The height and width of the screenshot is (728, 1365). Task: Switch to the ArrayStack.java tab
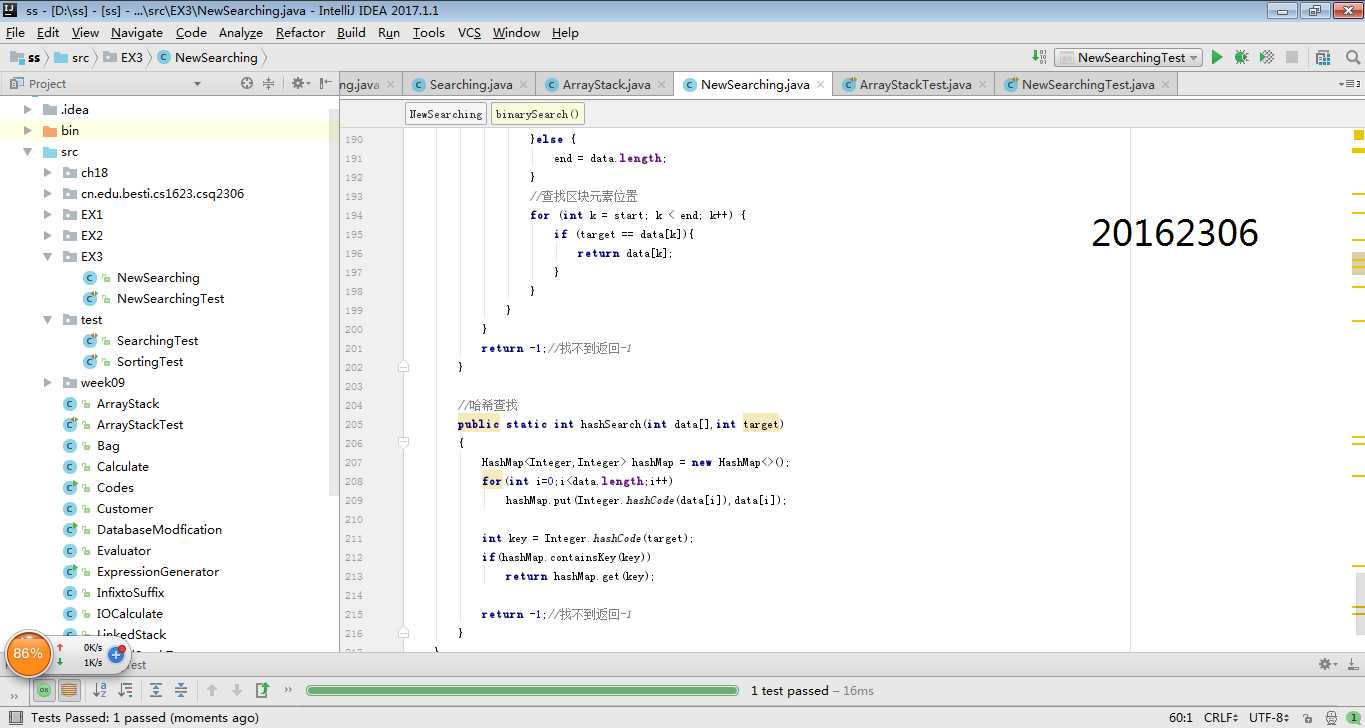[605, 85]
